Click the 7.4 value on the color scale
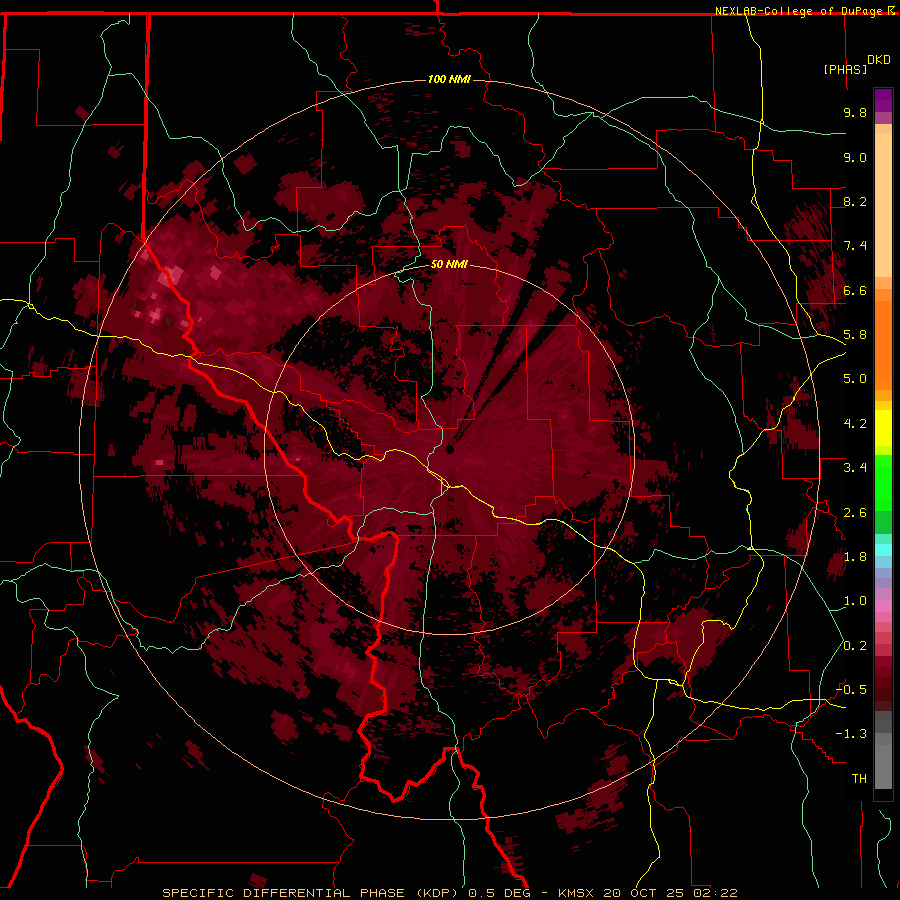Image resolution: width=900 pixels, height=900 pixels. click(855, 246)
